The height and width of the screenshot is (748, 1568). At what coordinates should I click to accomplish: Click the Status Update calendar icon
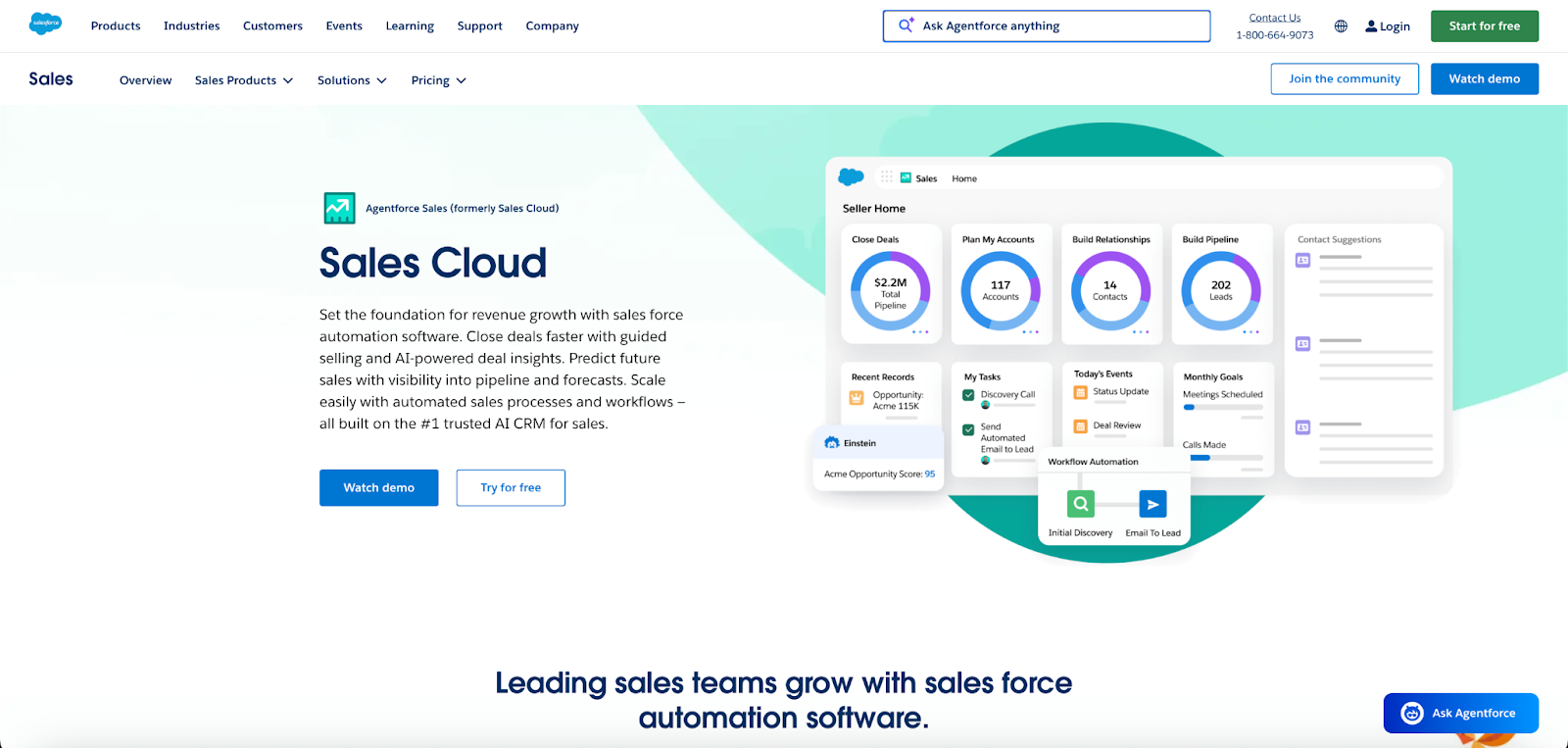[x=1080, y=392]
